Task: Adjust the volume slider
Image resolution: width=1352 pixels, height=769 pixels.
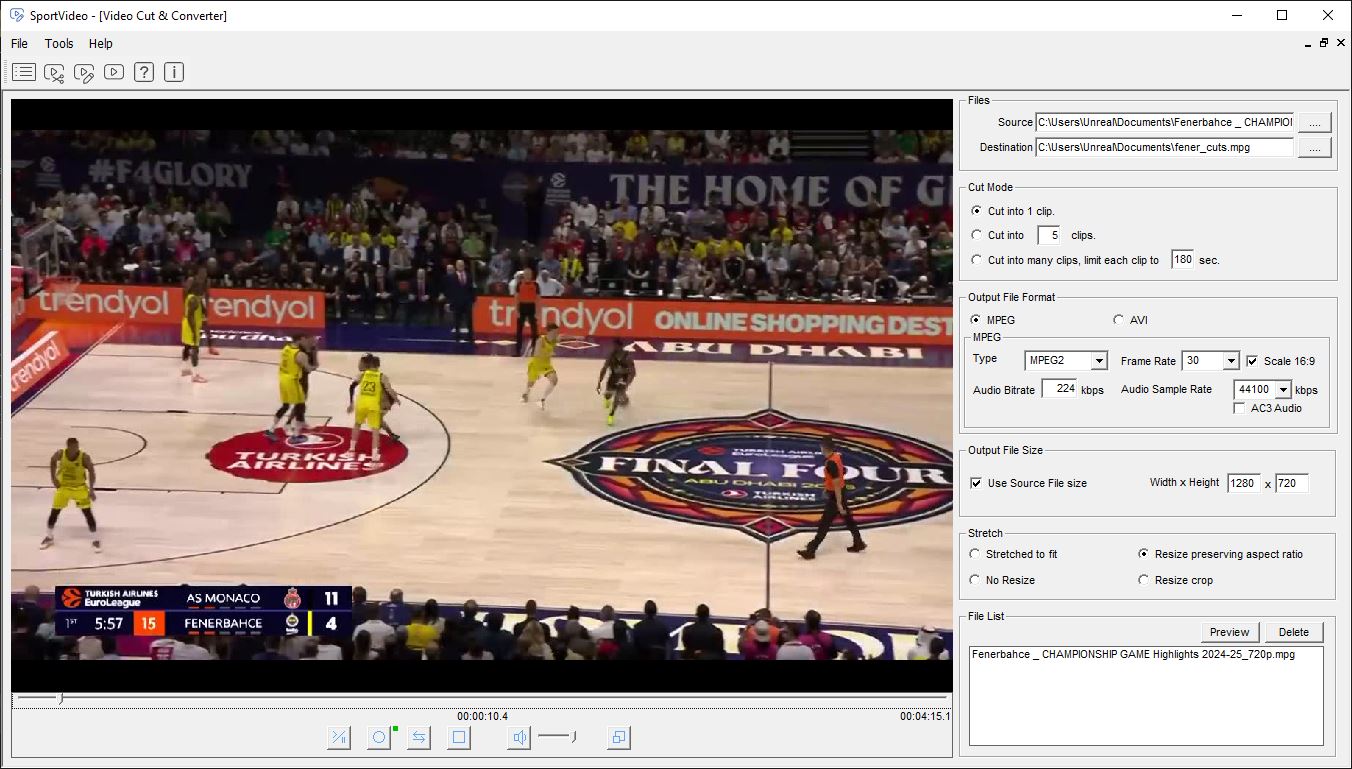Action: [x=557, y=737]
